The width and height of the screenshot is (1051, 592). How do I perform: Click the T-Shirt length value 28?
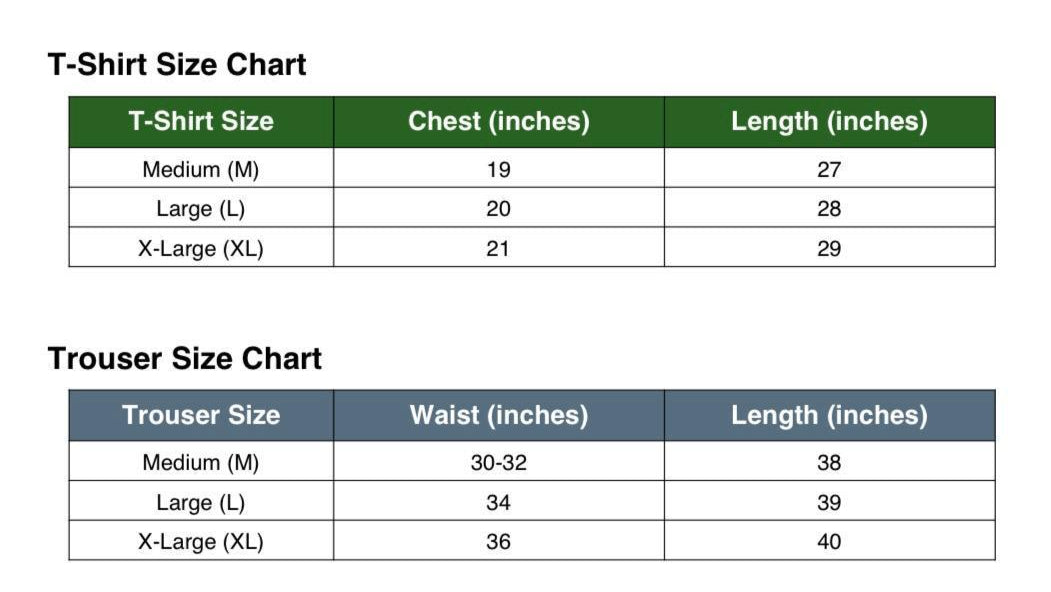829,209
